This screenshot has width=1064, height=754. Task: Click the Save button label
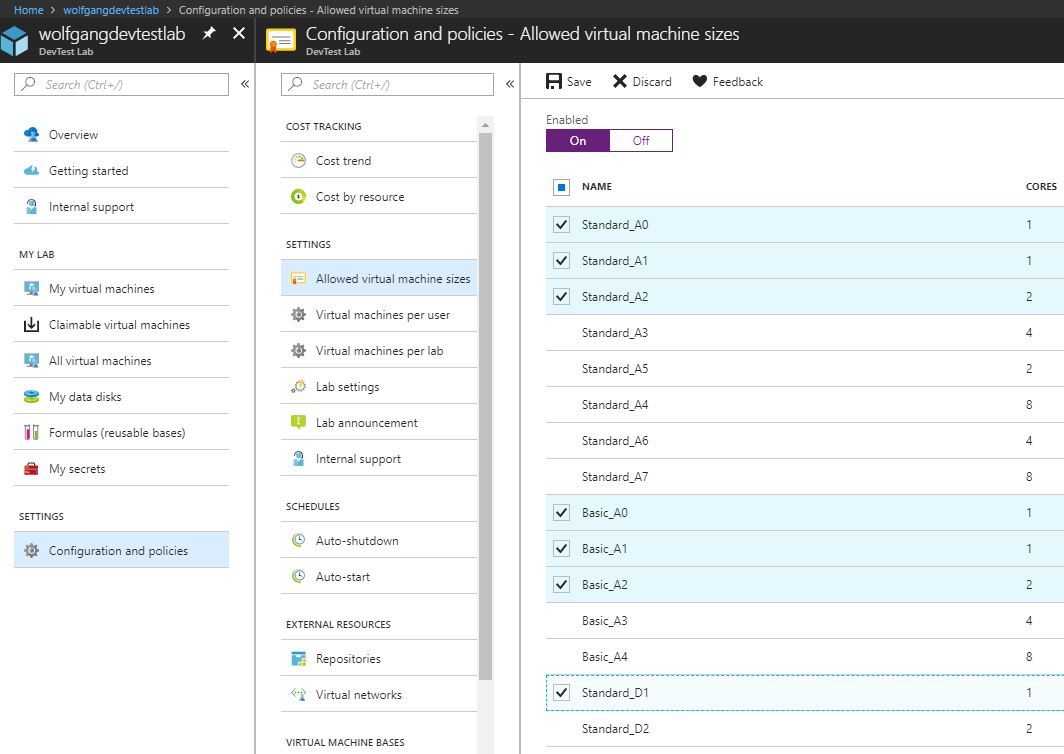pos(579,81)
